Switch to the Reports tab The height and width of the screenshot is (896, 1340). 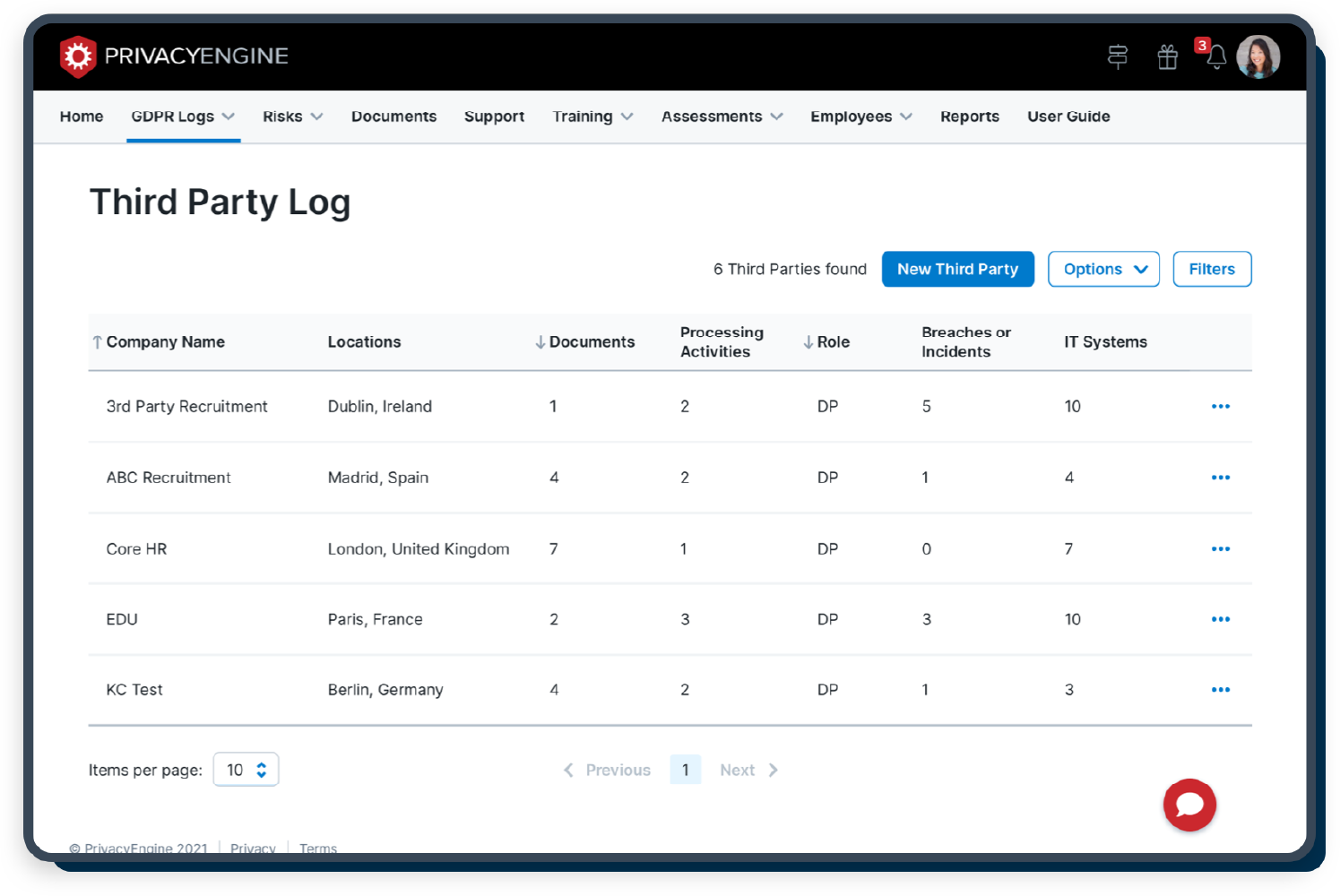click(x=969, y=116)
